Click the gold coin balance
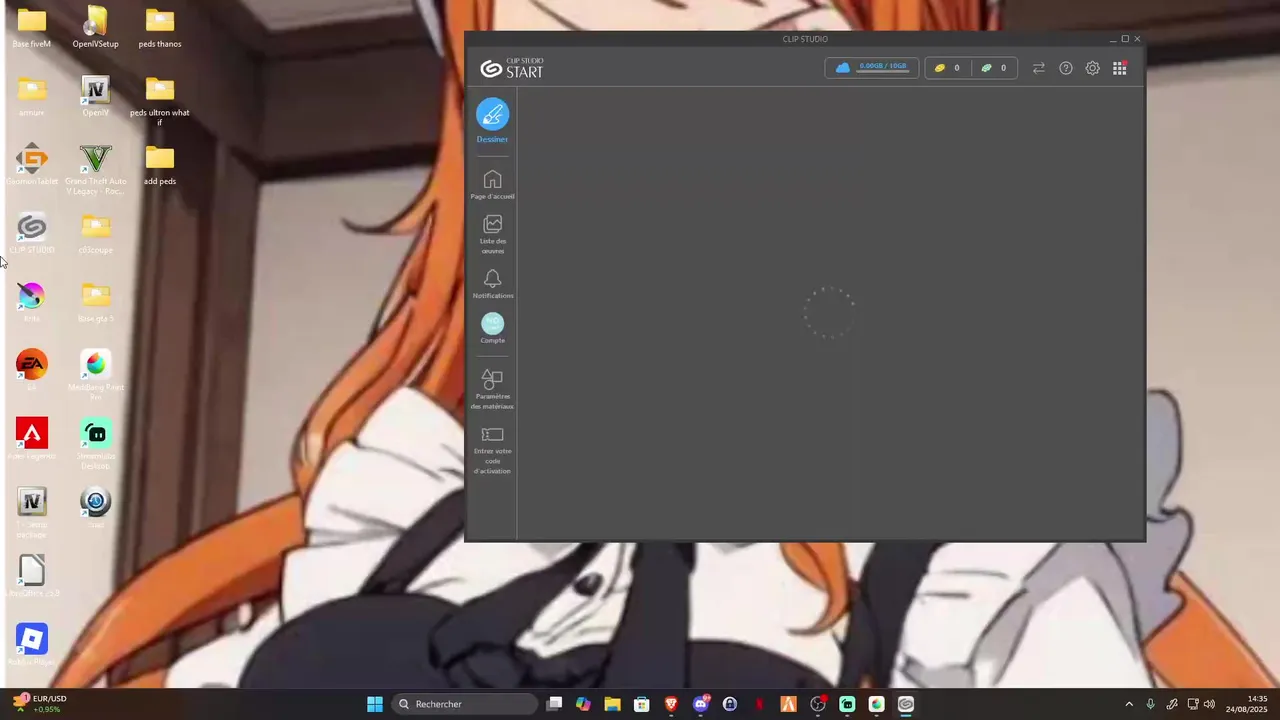This screenshot has width=1280, height=720. pyautogui.click(x=947, y=68)
